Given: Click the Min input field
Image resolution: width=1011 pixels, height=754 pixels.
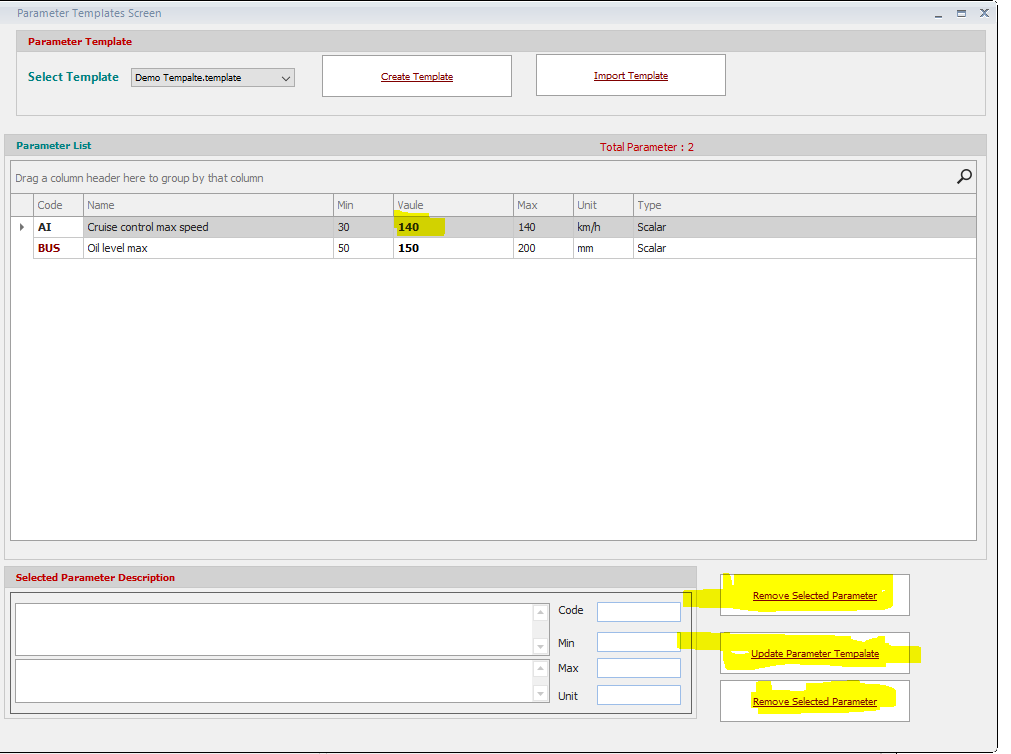Looking at the screenshot, I should point(638,642).
